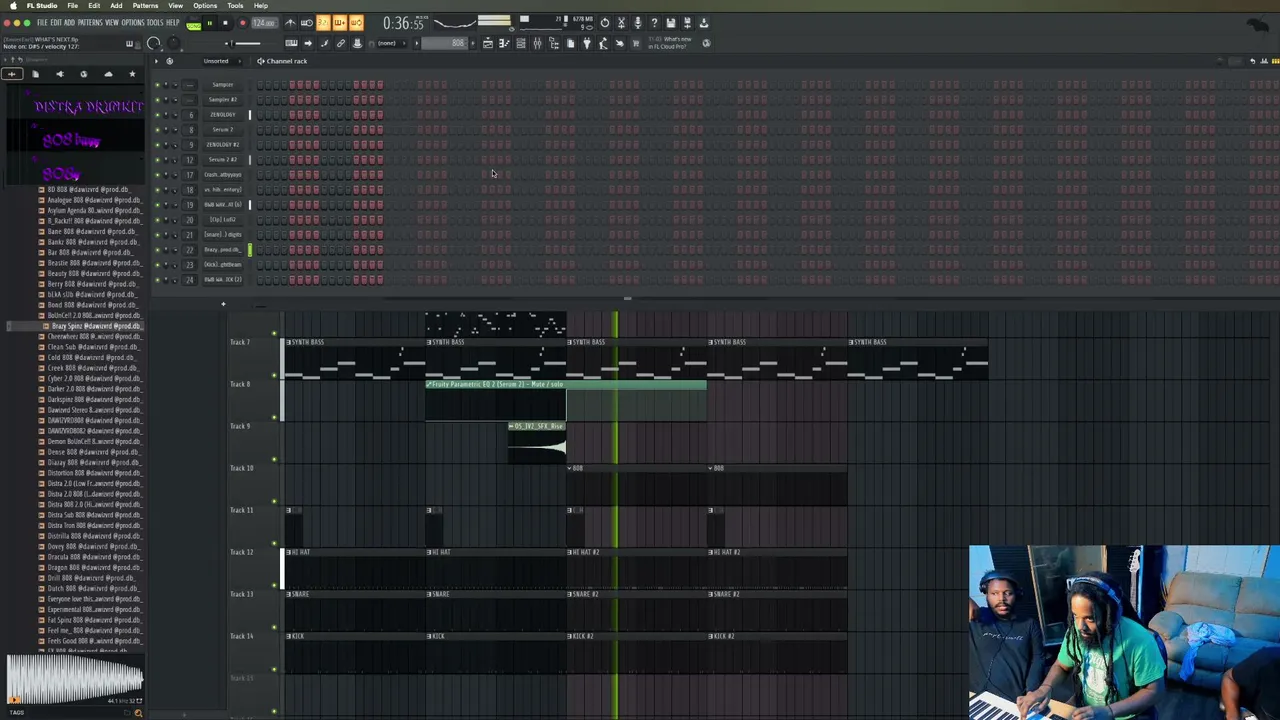Click the channel rack play arrow icon
This screenshot has width=1280, height=720.
point(156,61)
